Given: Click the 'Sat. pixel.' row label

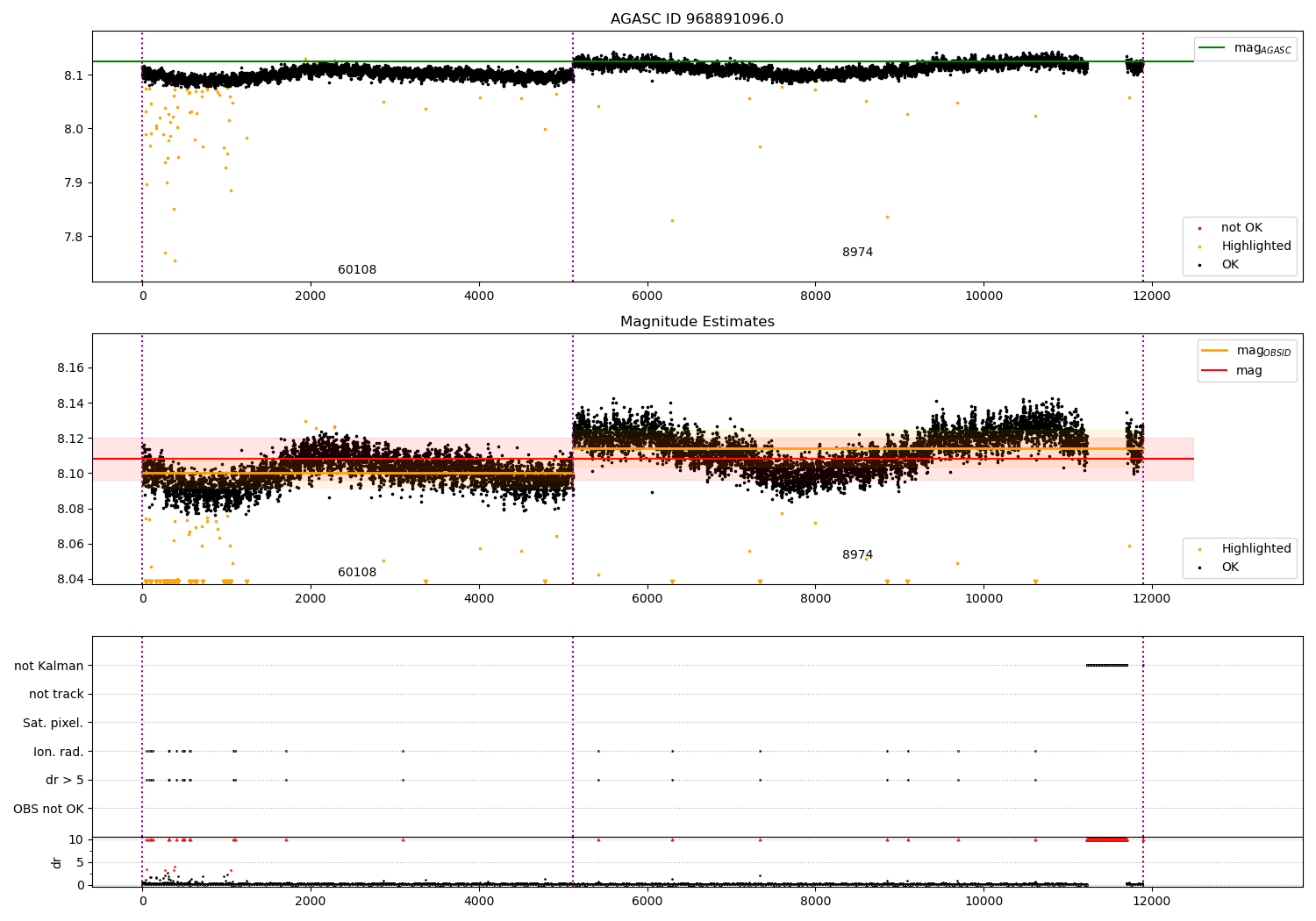Looking at the screenshot, I should [54, 723].
